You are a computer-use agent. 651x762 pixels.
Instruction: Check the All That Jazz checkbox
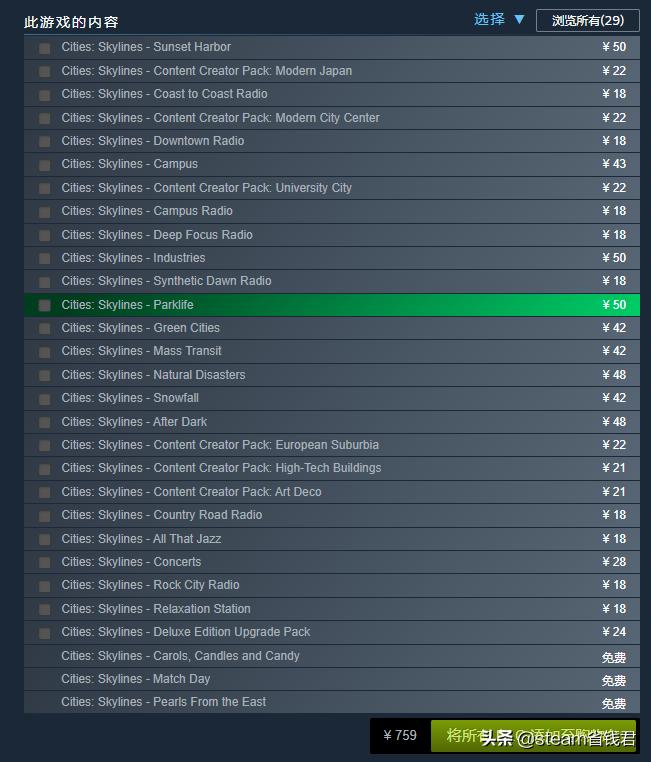click(44, 539)
